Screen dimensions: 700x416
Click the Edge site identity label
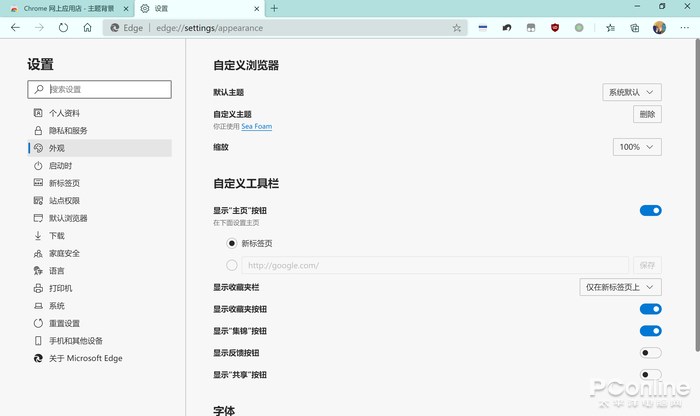[x=127, y=28]
